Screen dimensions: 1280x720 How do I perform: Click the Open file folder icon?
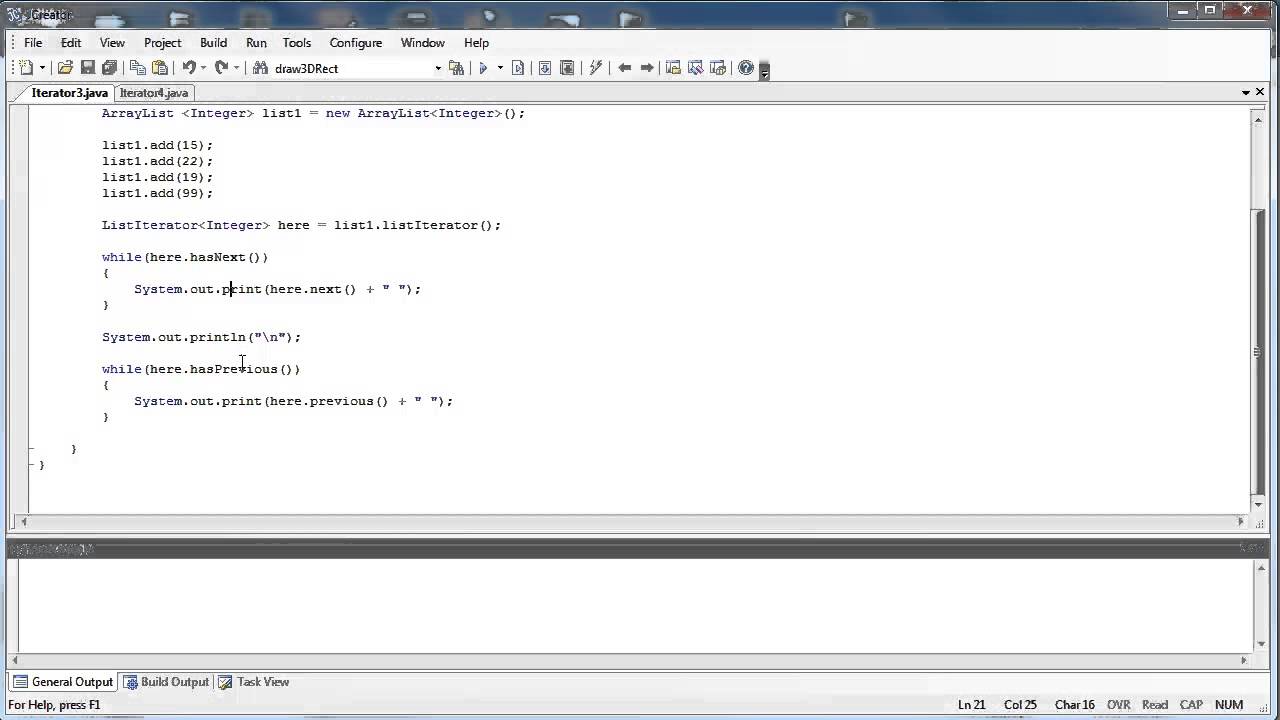coord(65,68)
